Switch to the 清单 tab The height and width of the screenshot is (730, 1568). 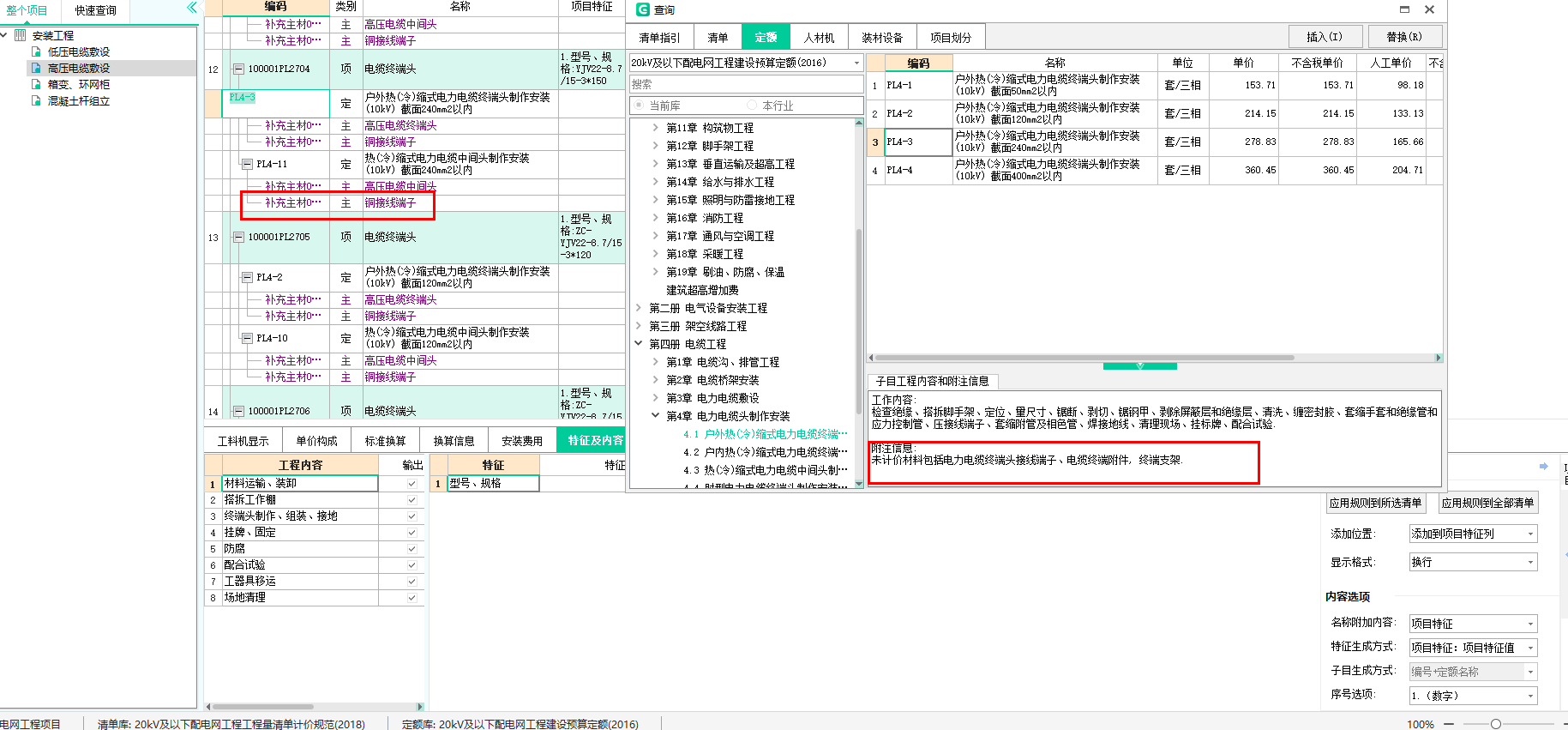pyautogui.click(x=718, y=38)
